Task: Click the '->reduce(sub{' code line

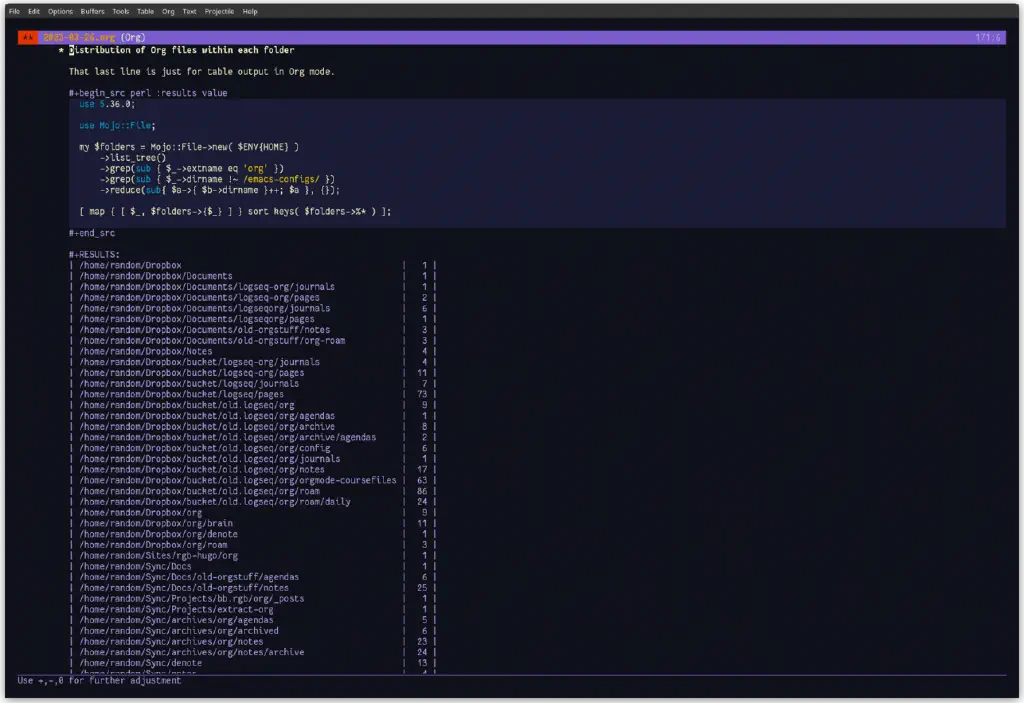Action: (220, 190)
